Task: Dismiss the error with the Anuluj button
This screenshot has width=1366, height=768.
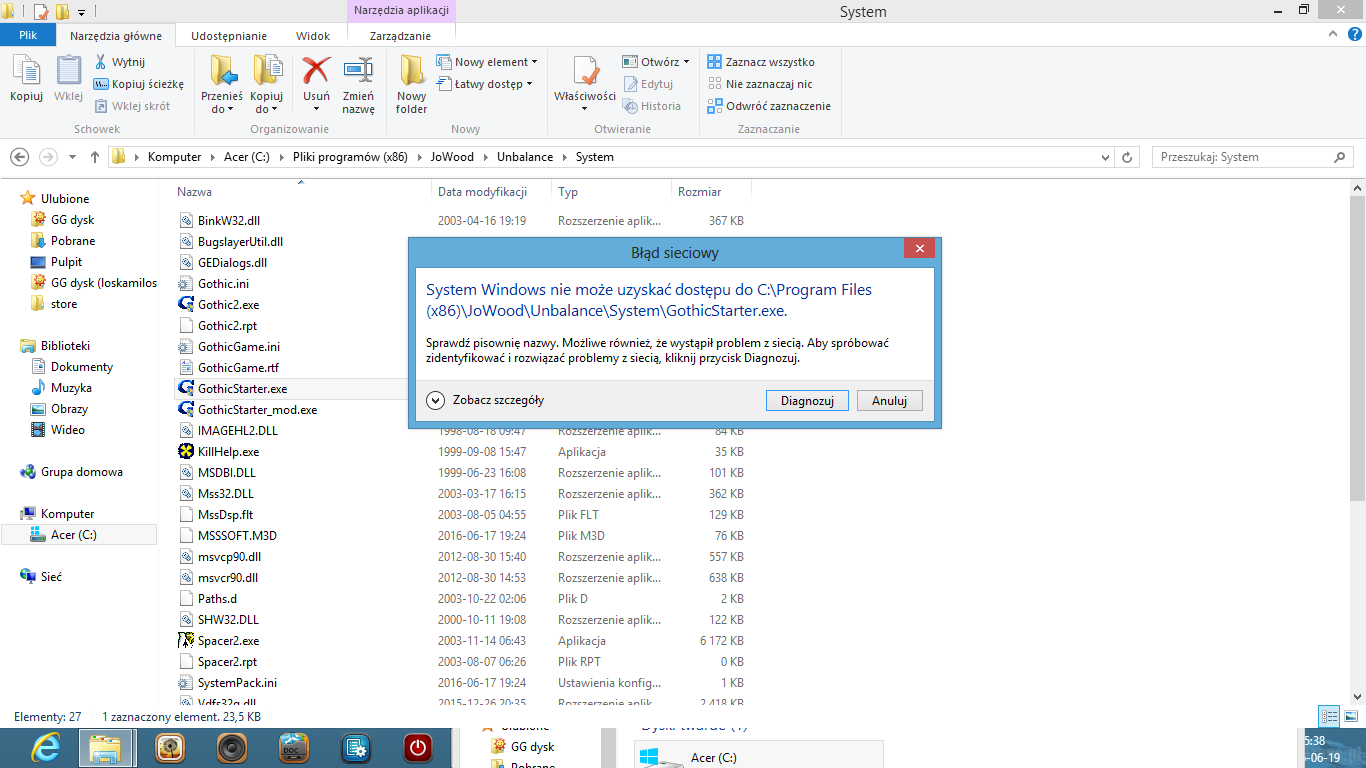Action: pyautogui.click(x=889, y=400)
